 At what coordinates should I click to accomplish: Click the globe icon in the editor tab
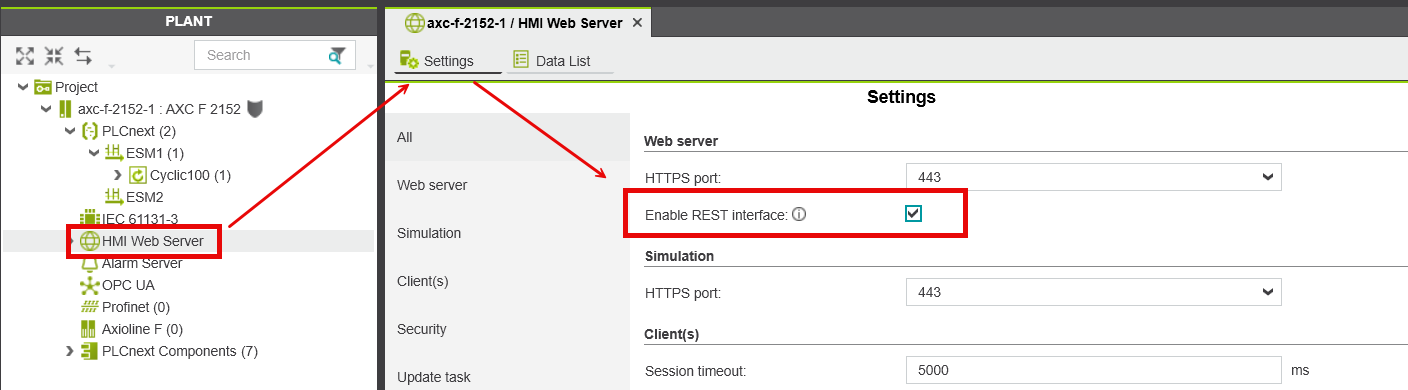(x=414, y=22)
